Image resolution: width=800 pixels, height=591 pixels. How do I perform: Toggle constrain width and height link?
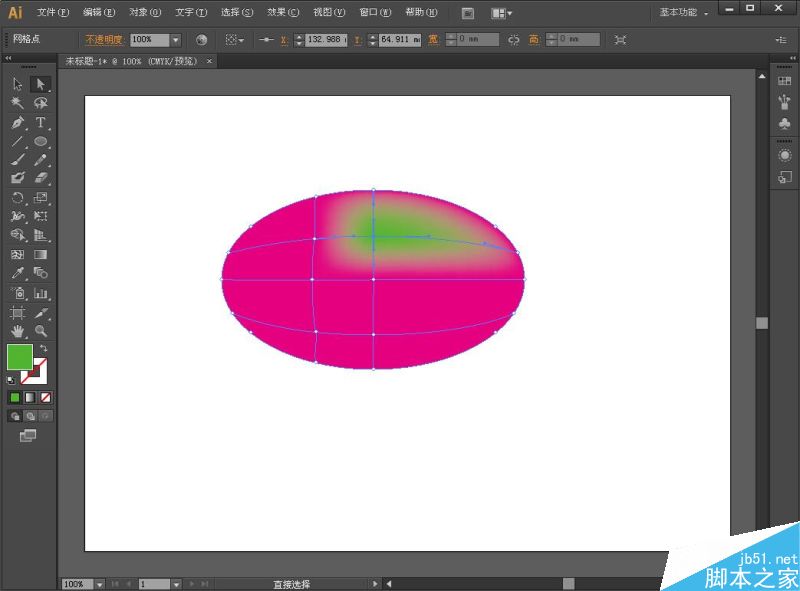click(x=514, y=40)
